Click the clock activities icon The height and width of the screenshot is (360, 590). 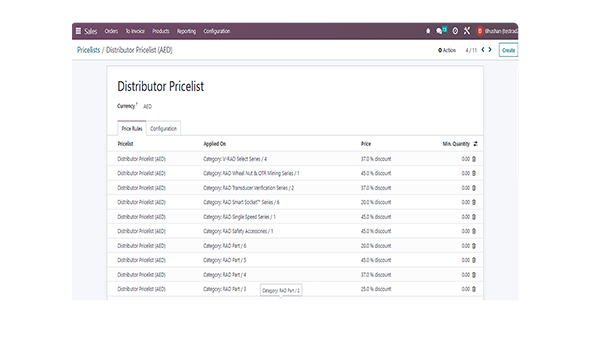(x=455, y=31)
